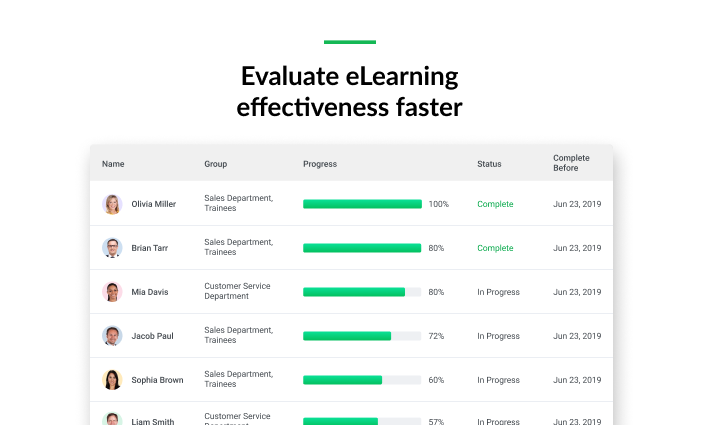Image resolution: width=706 pixels, height=425 pixels.
Task: Click Brian Tarr's avatar photo
Action: pos(112,248)
